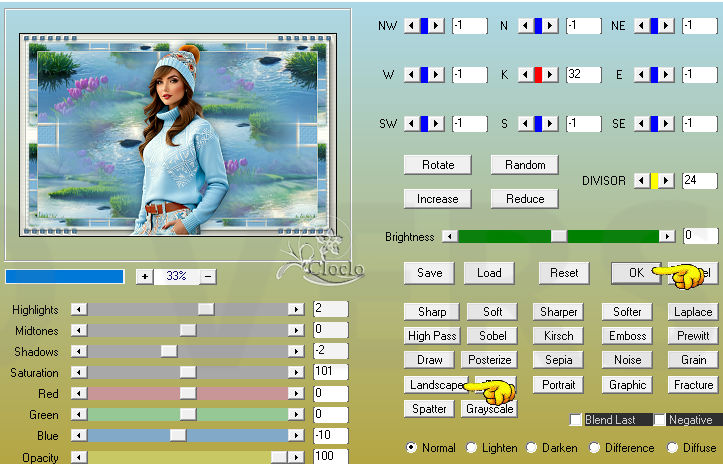Choose the Darken radio option
This screenshot has height=464, width=723.
coord(532,448)
